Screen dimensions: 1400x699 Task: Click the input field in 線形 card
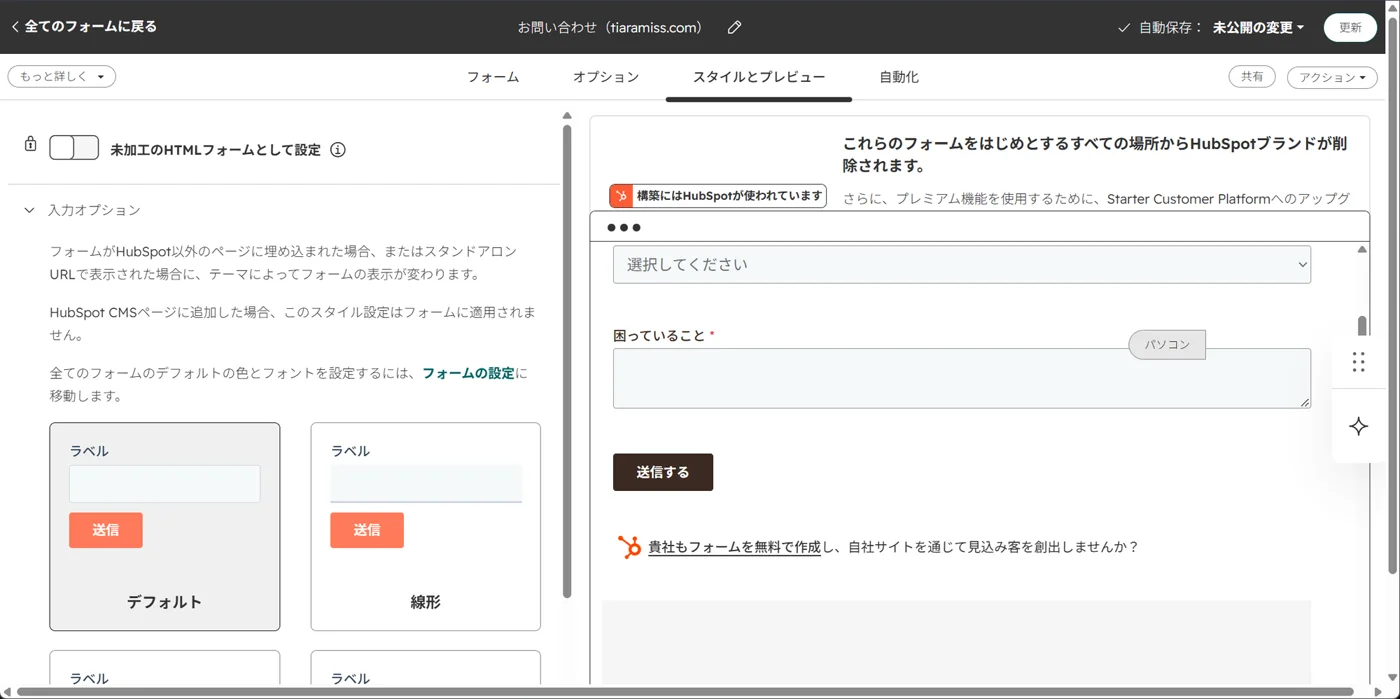click(426, 484)
